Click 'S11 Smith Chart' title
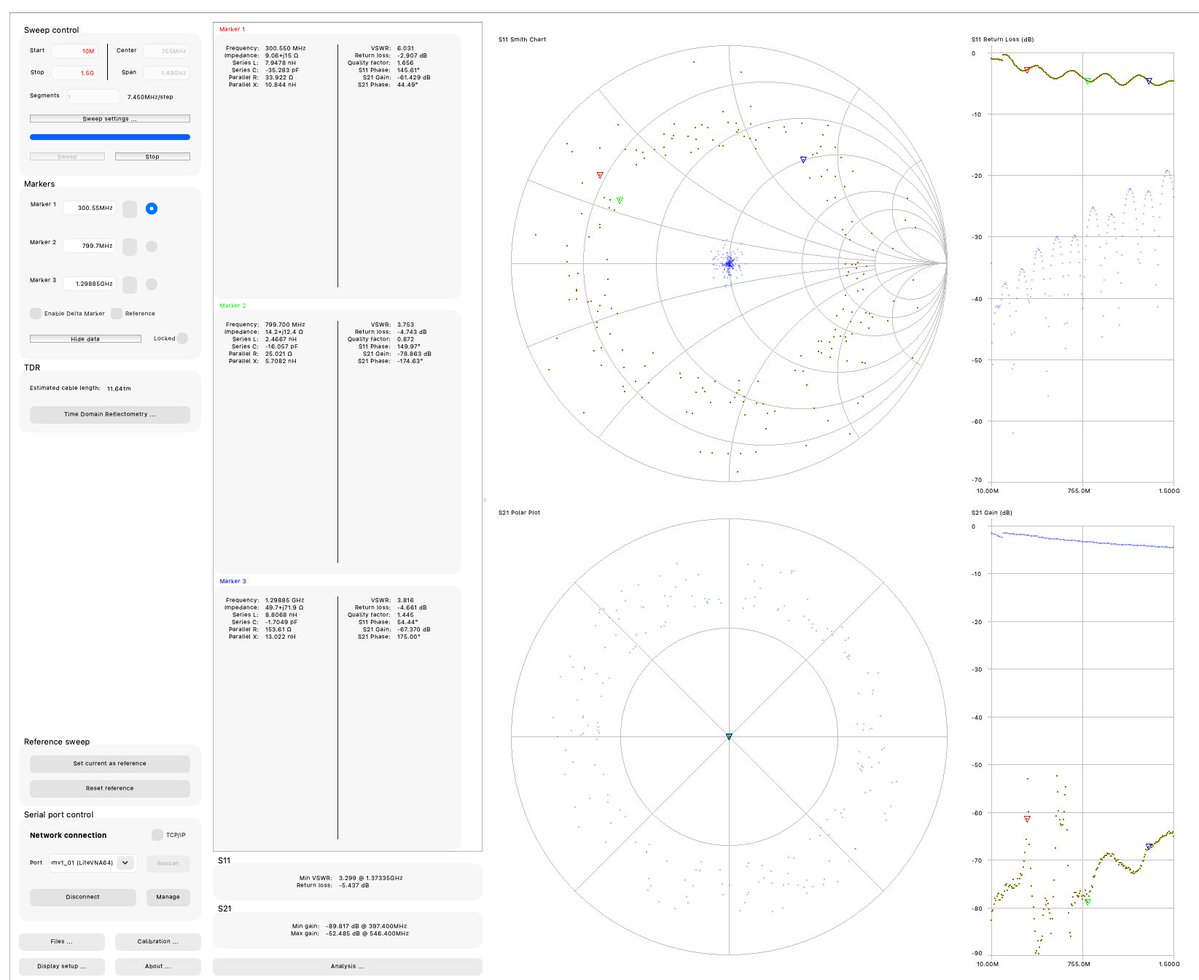Viewport: 1199px width, 980px height. (x=522, y=39)
